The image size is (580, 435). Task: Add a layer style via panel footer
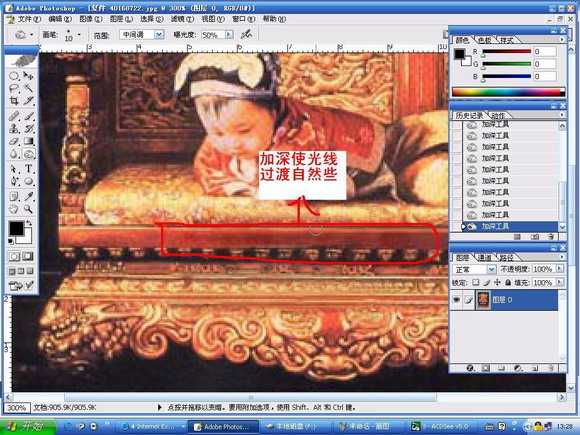[x=470, y=368]
